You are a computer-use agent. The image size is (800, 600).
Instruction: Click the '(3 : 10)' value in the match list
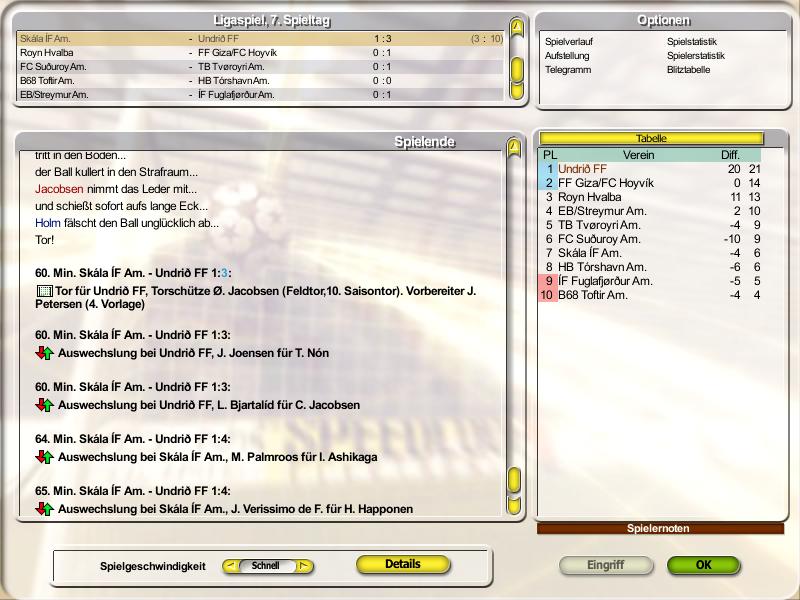487,39
